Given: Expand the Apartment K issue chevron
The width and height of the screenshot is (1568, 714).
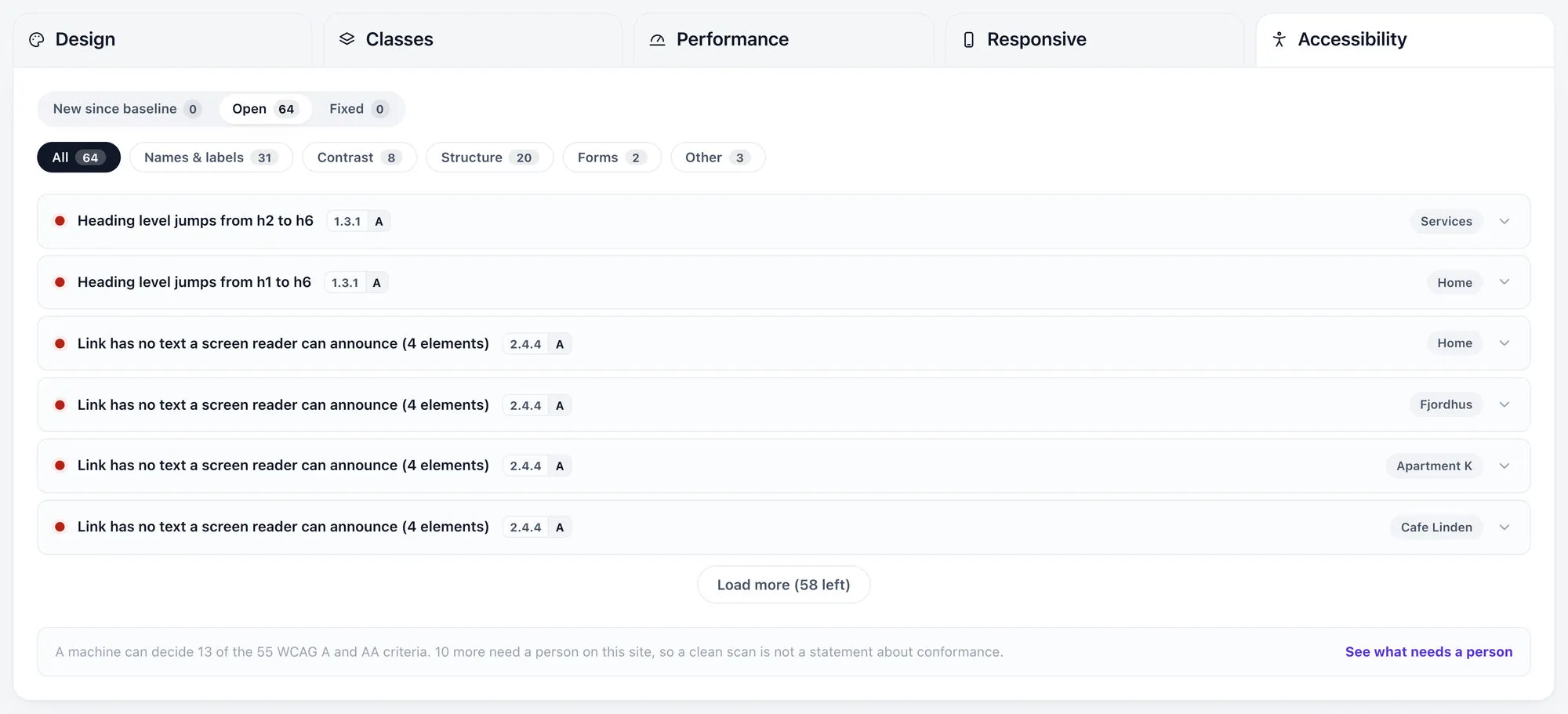Looking at the screenshot, I should tap(1504, 466).
